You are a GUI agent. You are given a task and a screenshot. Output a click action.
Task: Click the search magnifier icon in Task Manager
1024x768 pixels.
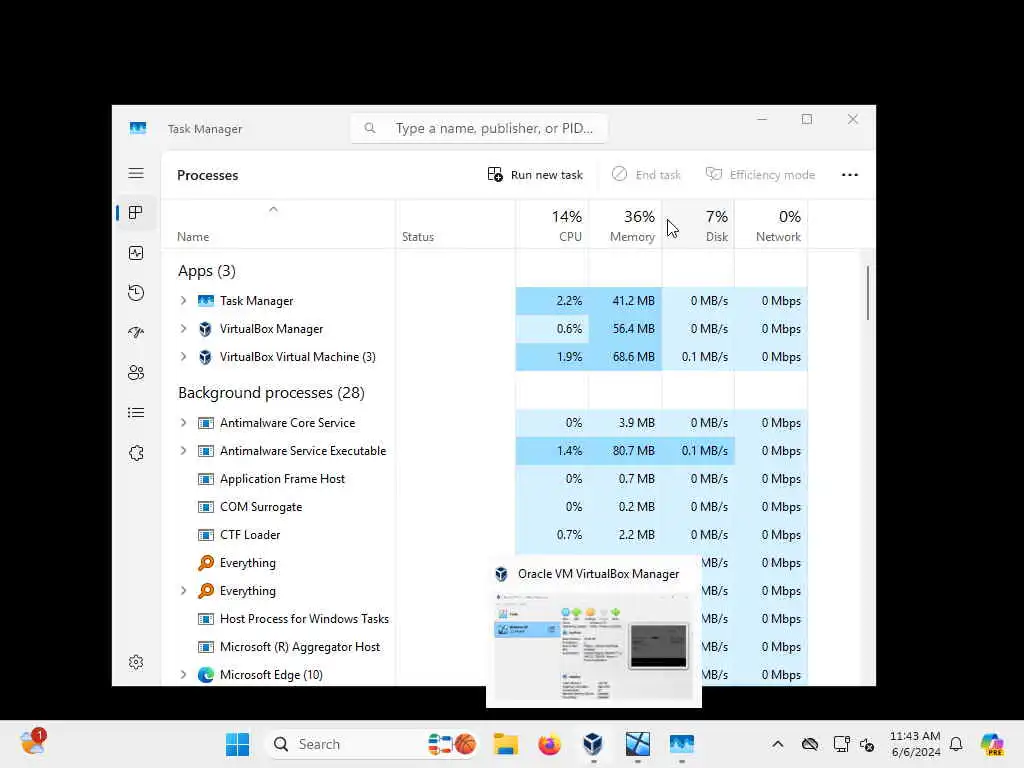click(370, 128)
